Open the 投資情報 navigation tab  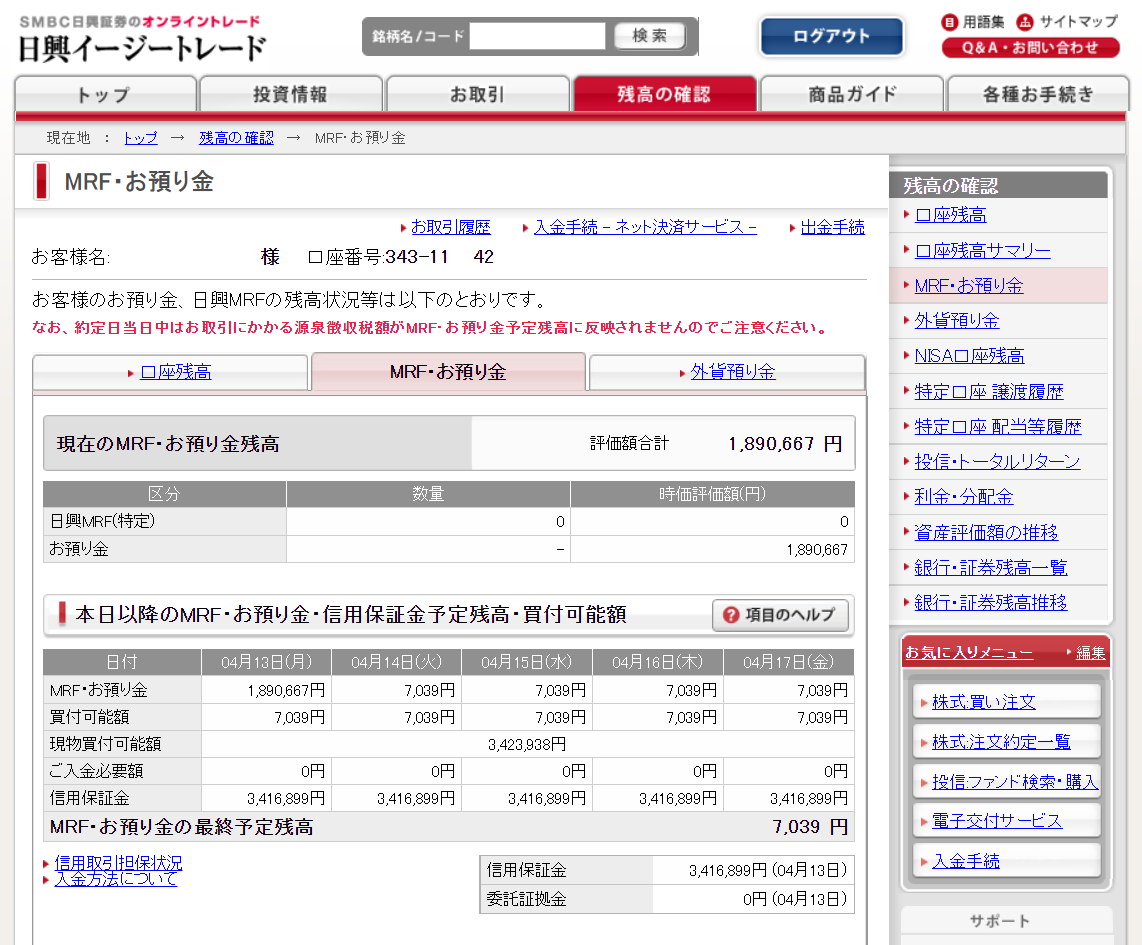(x=290, y=95)
